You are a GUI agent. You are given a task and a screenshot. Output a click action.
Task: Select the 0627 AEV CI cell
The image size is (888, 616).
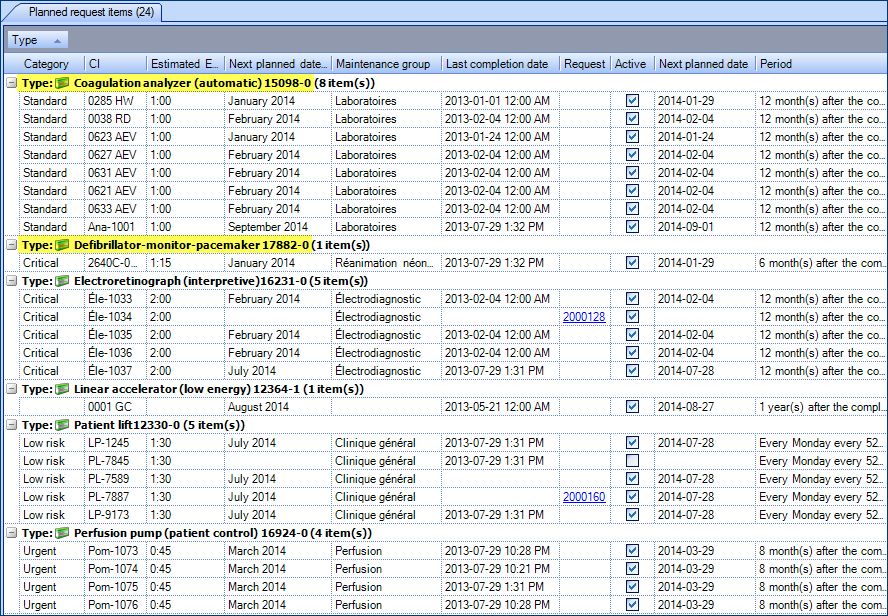pos(115,155)
